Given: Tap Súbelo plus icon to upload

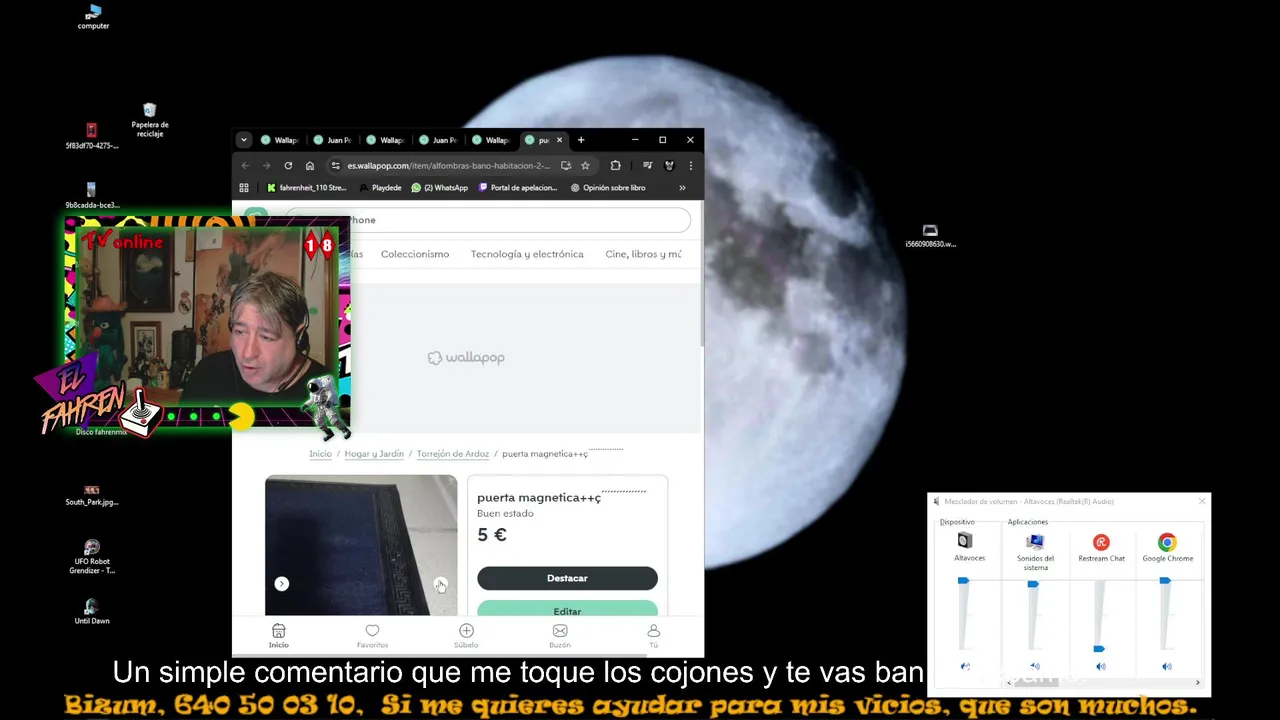Looking at the screenshot, I should (466, 636).
